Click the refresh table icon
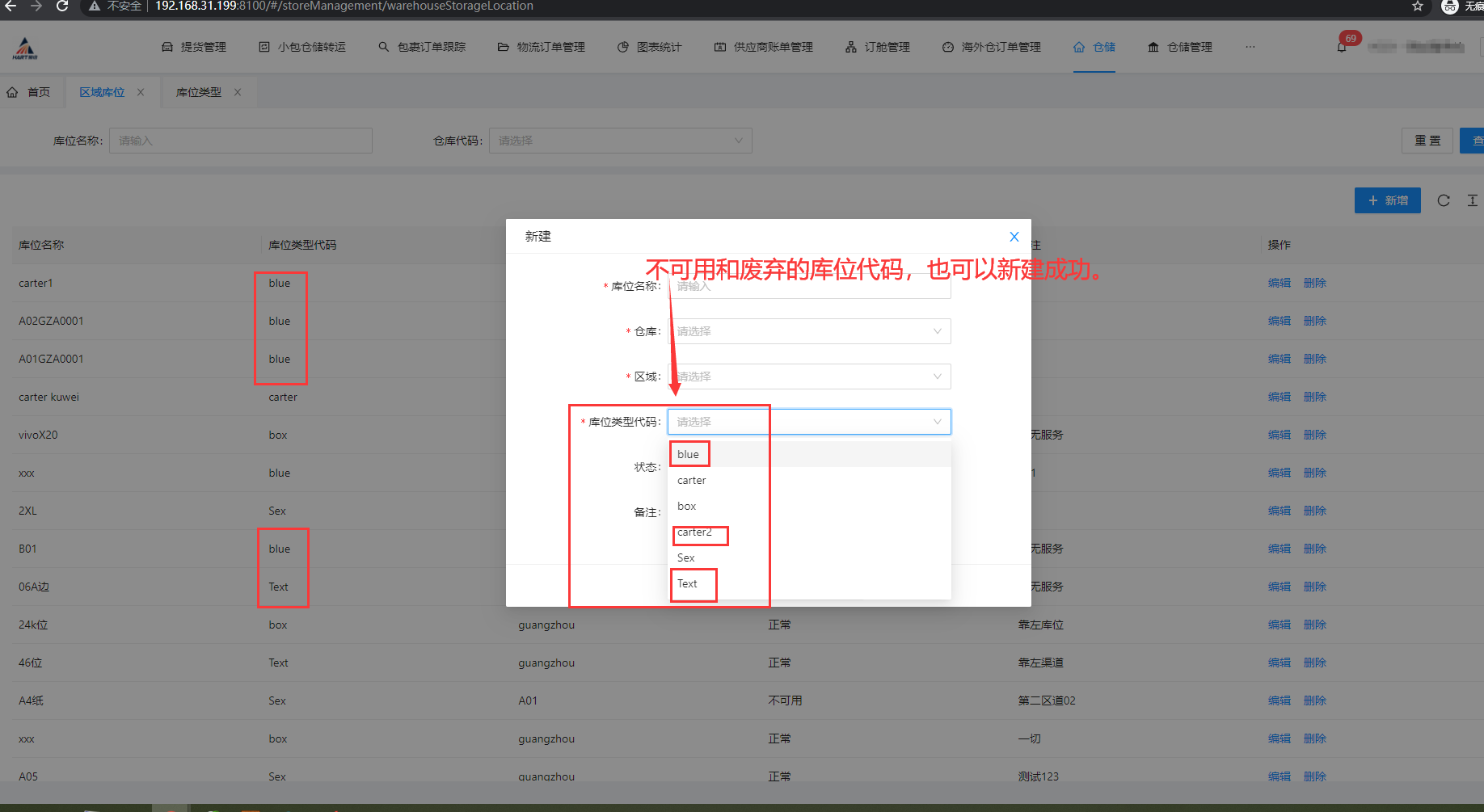 (1443, 200)
